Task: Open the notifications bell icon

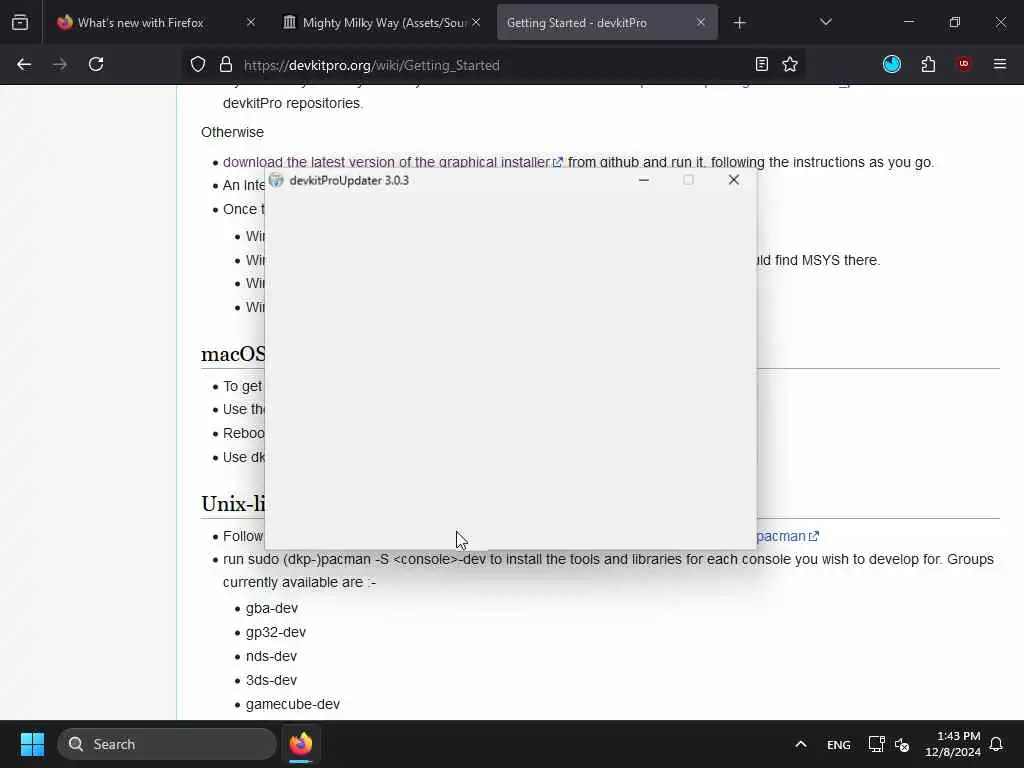Action: click(996, 744)
